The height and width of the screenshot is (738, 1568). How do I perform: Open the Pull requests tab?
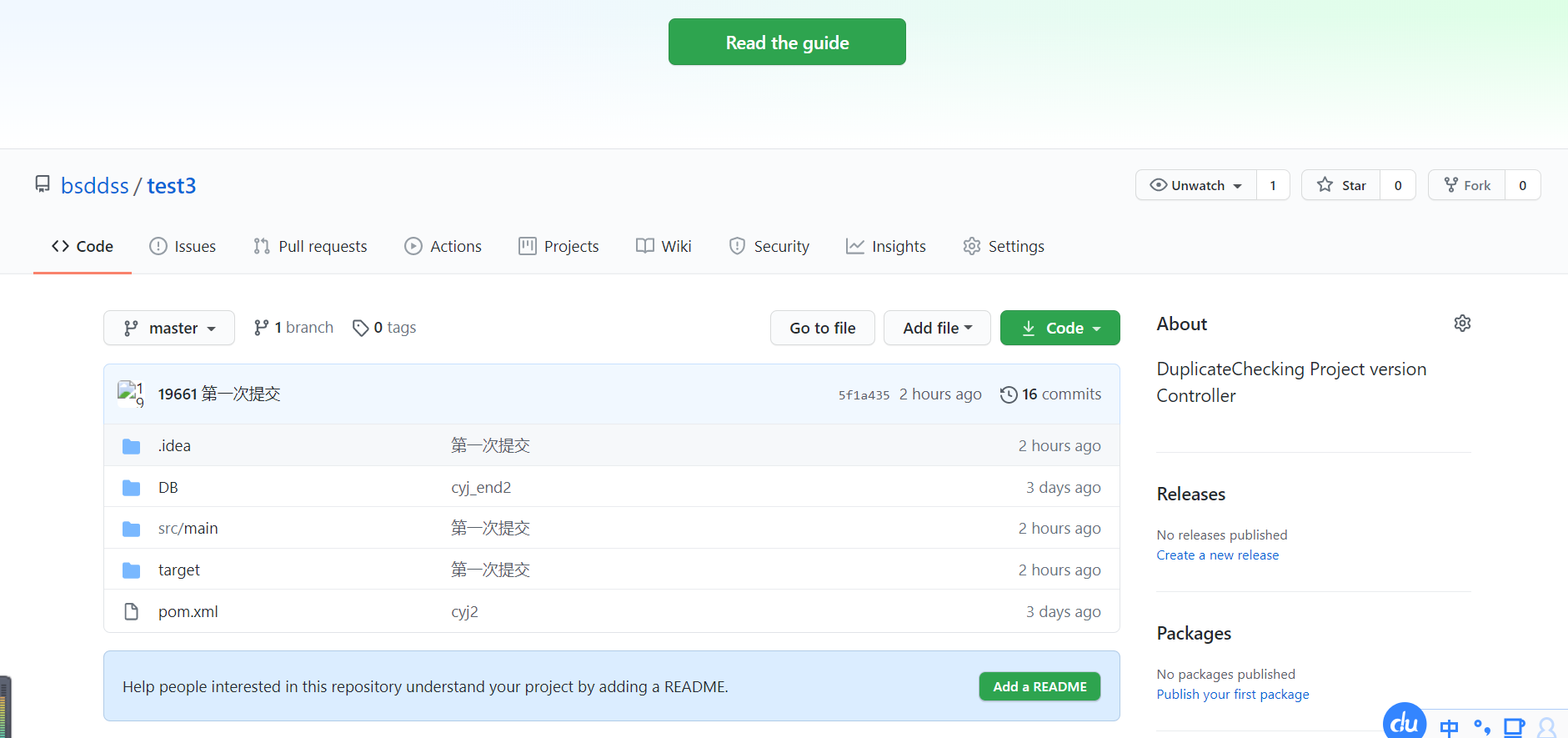(x=310, y=246)
